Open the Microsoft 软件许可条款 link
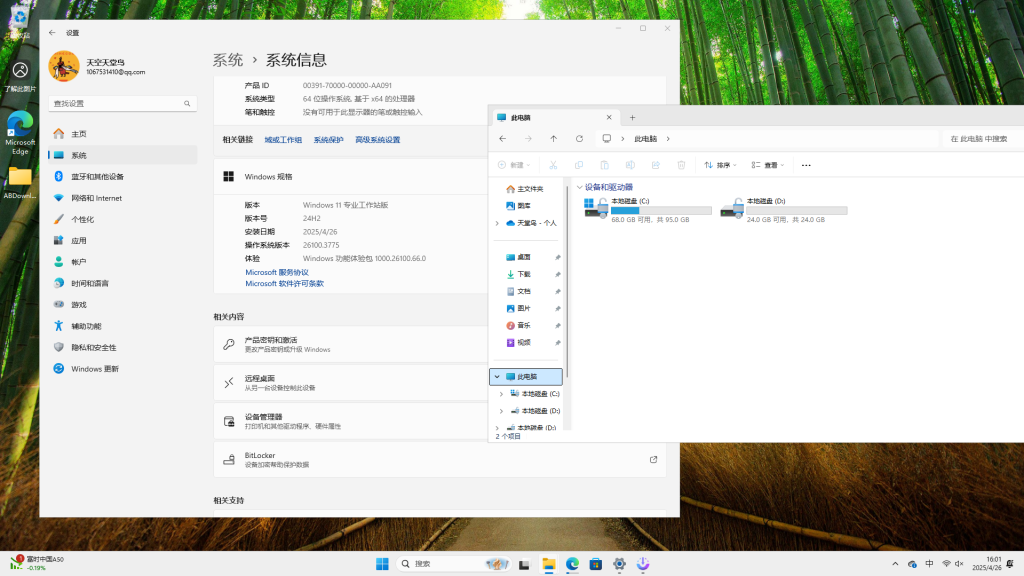This screenshot has height=576, width=1024. pyautogui.click(x=284, y=283)
